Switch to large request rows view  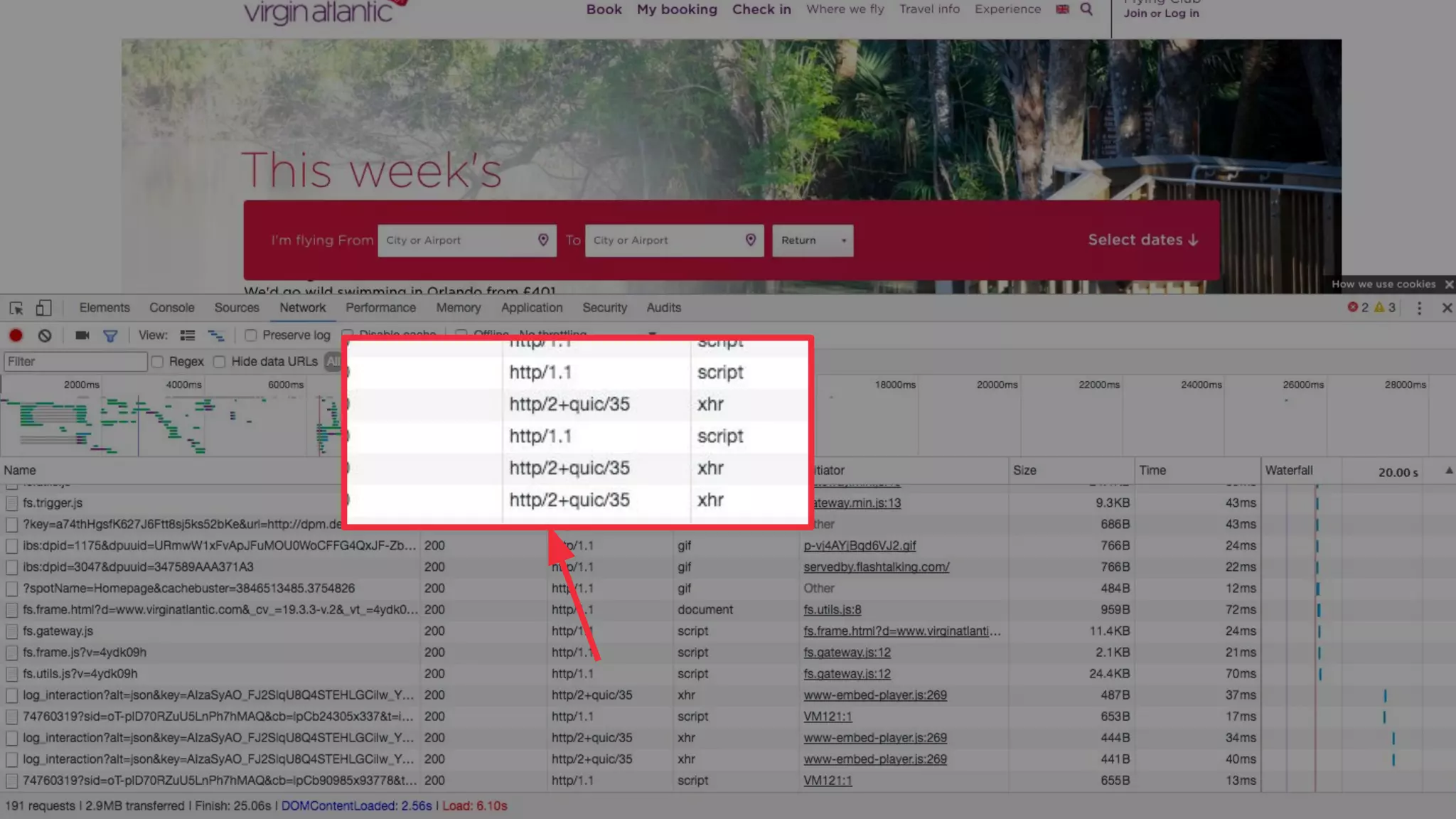point(188,336)
